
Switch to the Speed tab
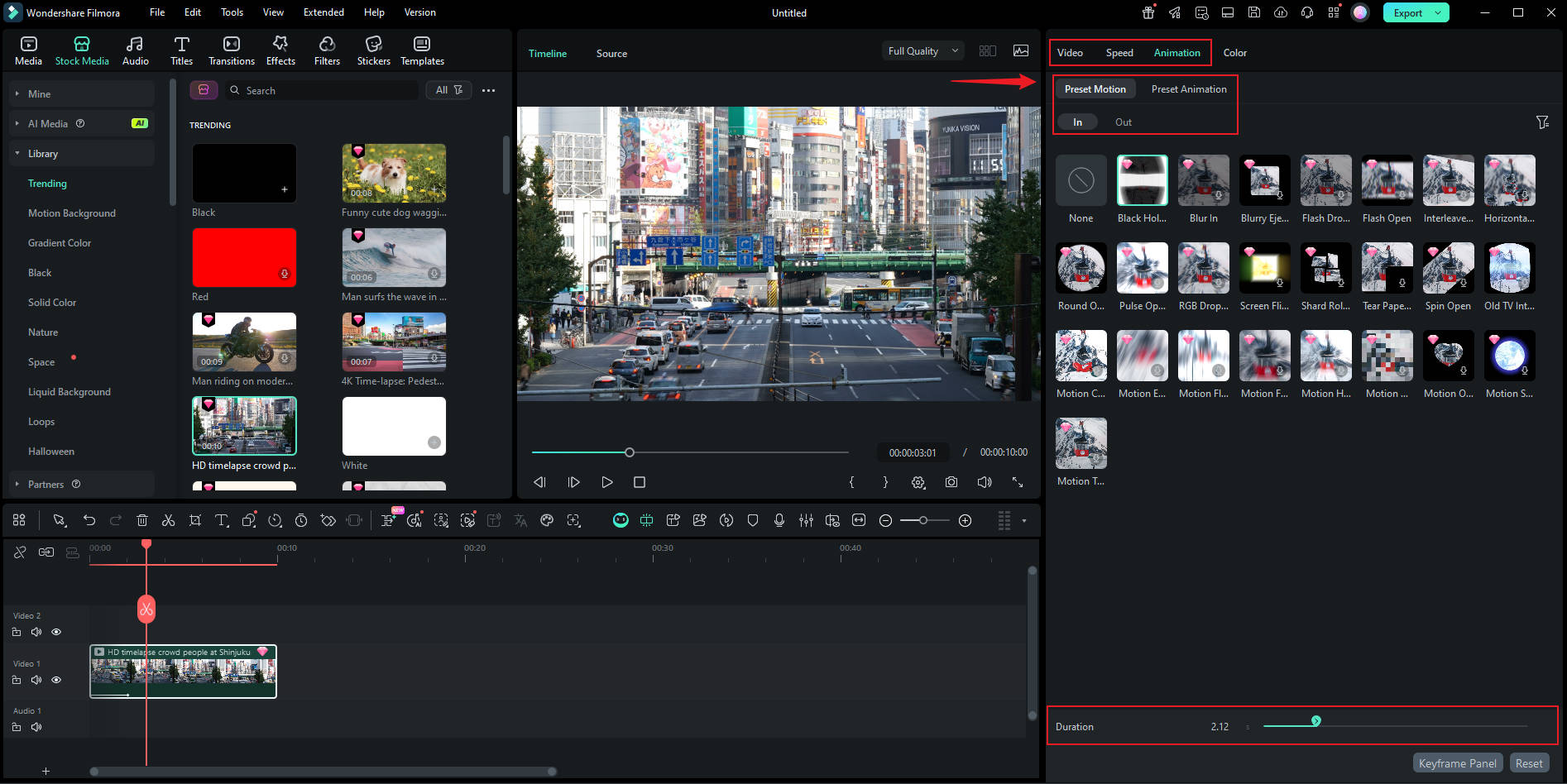pos(1119,53)
